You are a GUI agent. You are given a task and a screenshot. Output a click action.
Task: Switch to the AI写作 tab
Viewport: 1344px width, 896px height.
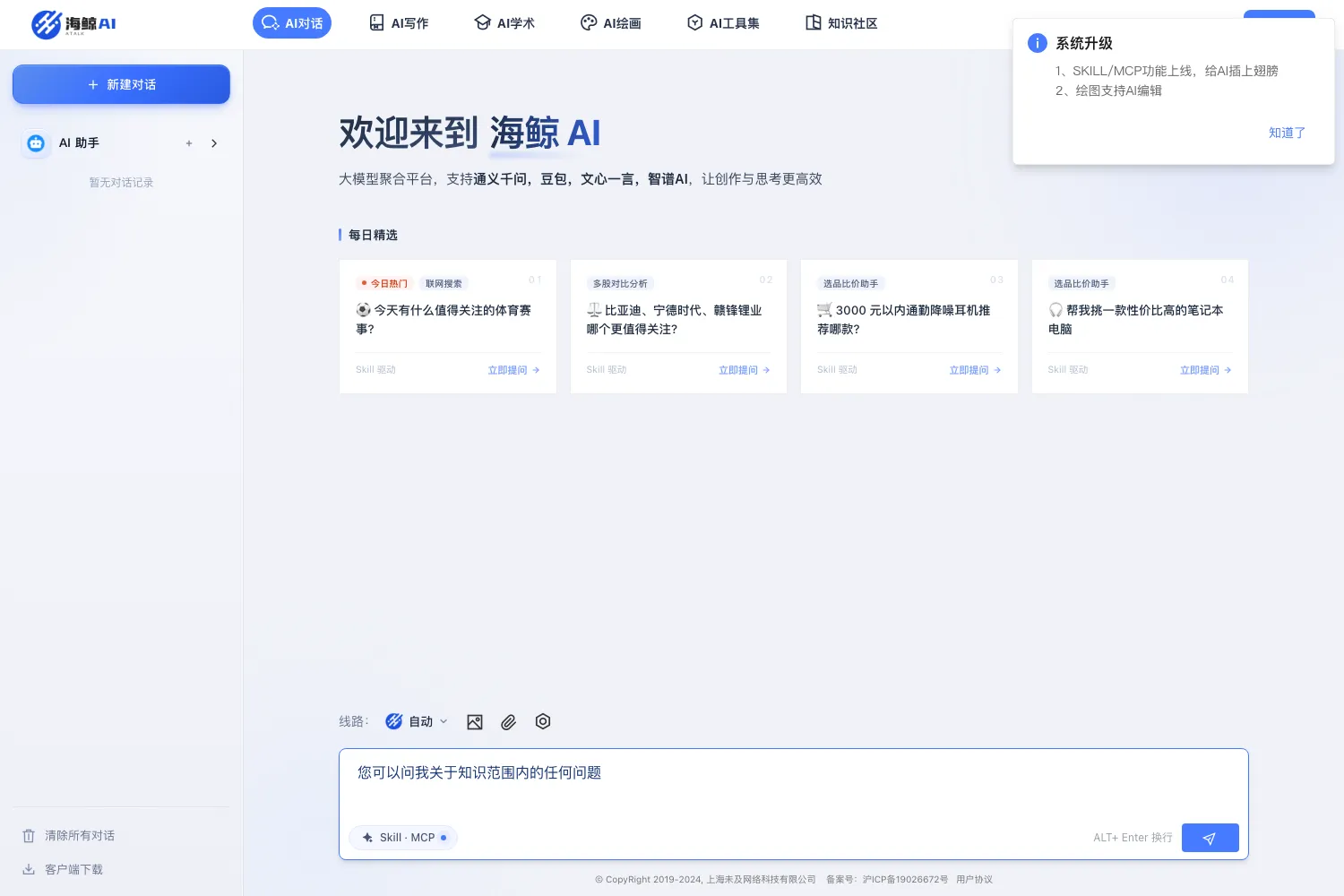point(400,23)
